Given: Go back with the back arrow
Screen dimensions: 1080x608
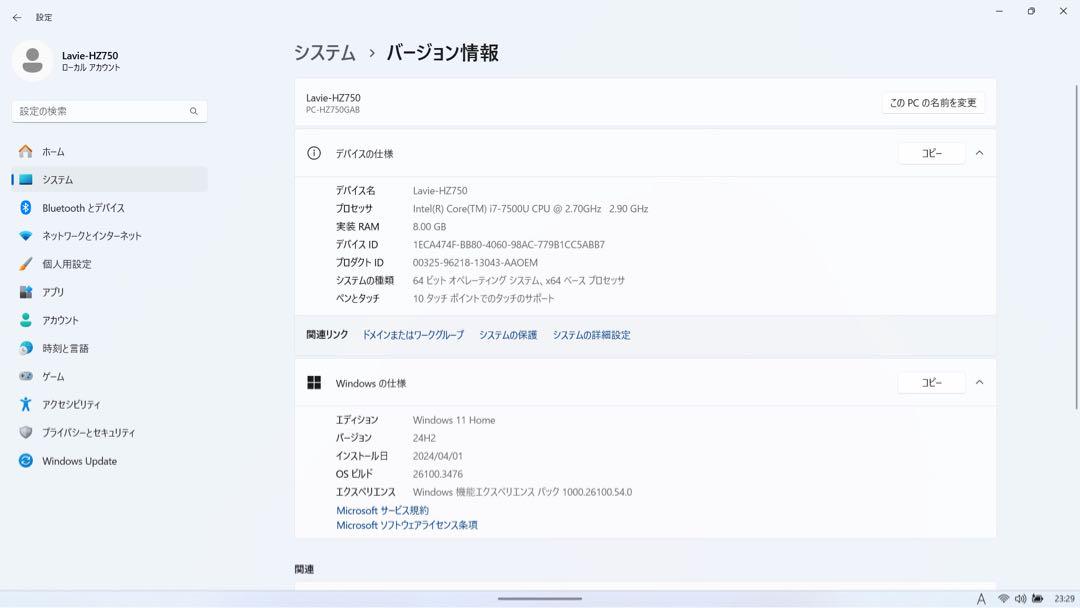Looking at the screenshot, I should 17,17.
